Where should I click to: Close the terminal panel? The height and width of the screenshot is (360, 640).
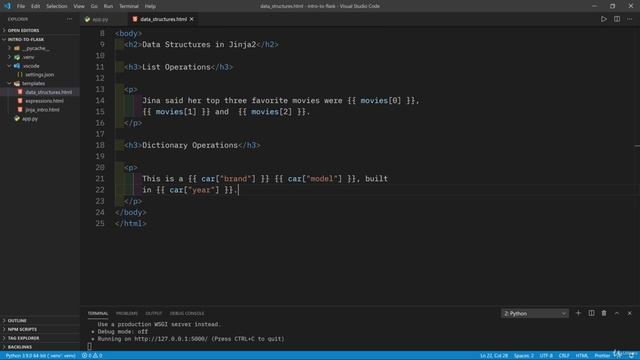[630, 313]
